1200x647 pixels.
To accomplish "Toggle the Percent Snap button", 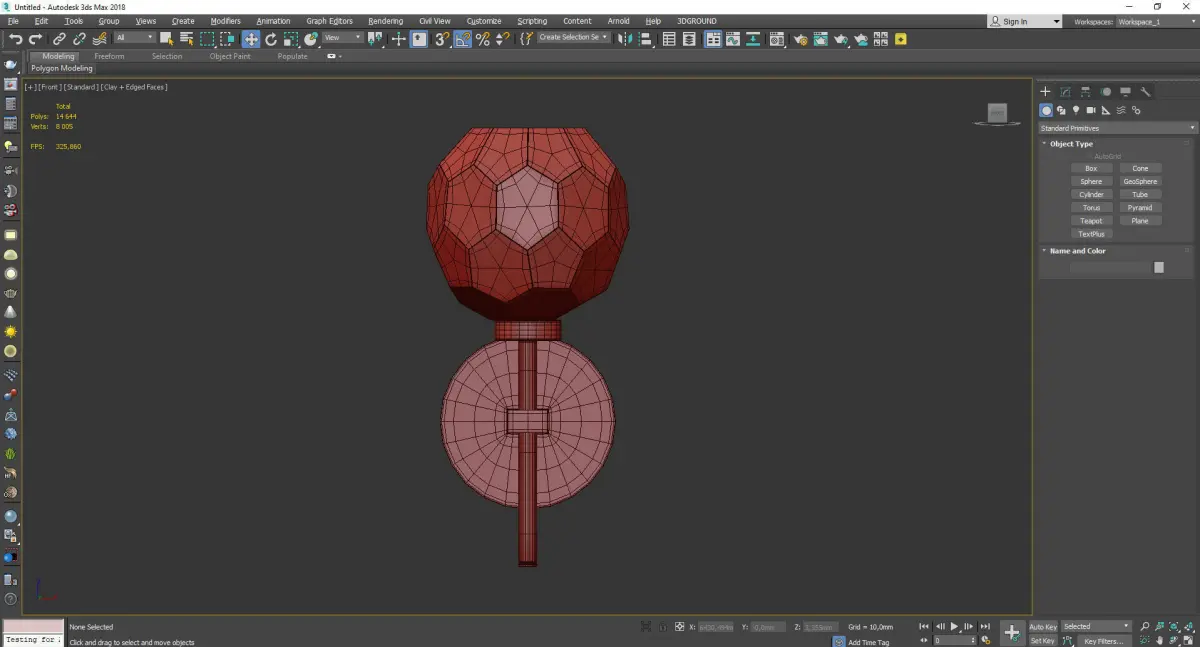I will point(483,39).
